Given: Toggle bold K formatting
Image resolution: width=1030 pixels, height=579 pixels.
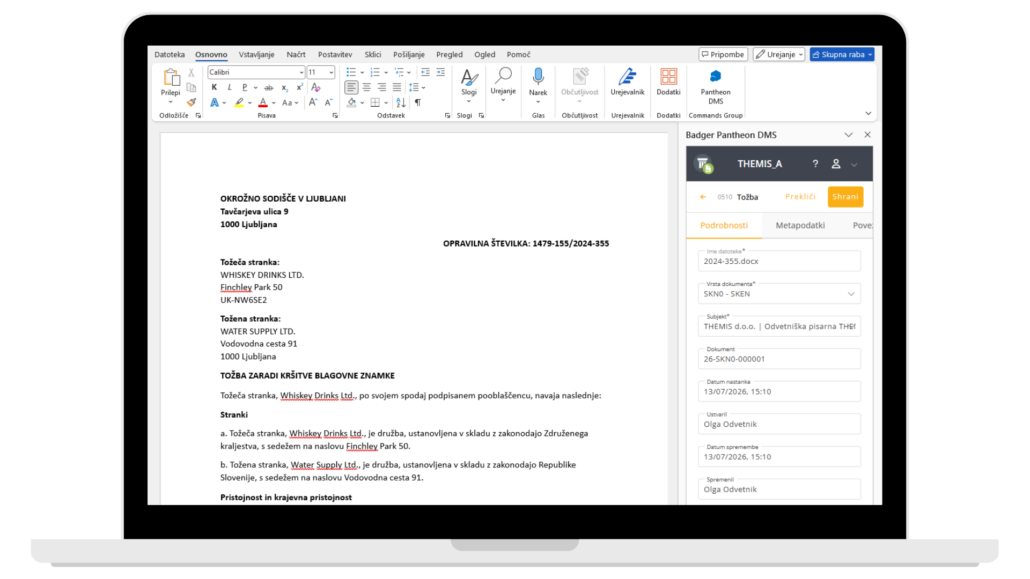Looking at the screenshot, I should [x=214, y=87].
